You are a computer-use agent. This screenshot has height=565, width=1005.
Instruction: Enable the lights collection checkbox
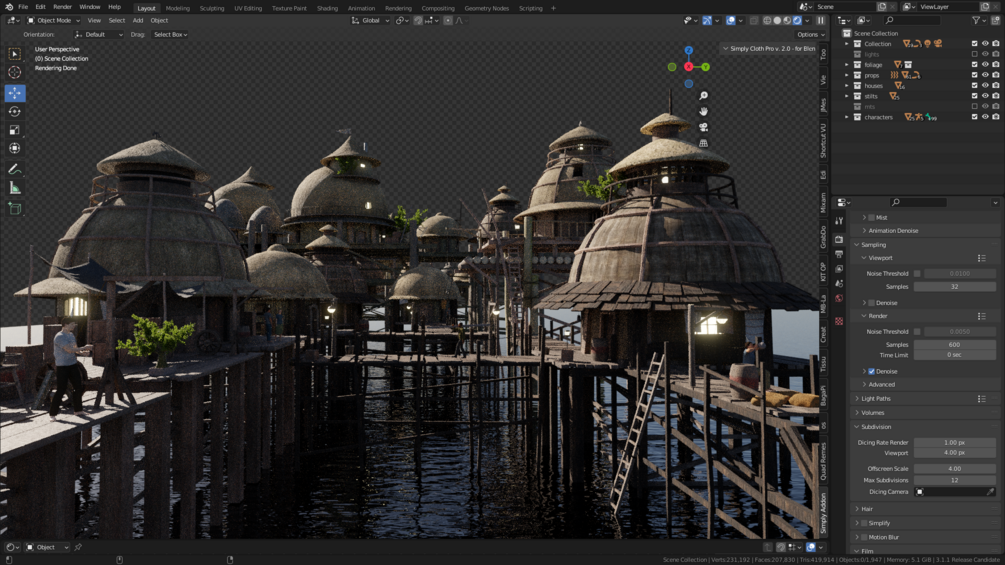974,54
